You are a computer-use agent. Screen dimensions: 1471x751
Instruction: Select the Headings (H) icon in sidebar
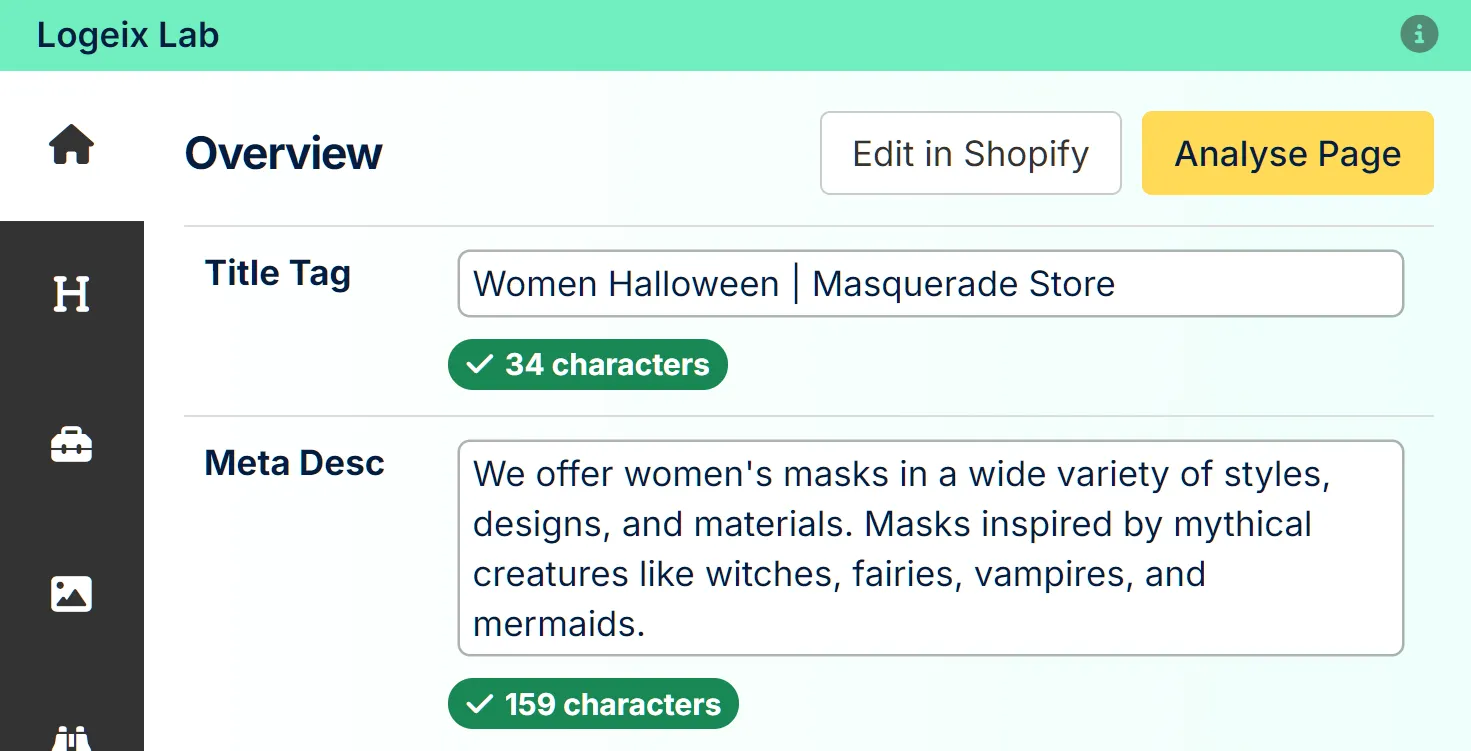(x=71, y=294)
